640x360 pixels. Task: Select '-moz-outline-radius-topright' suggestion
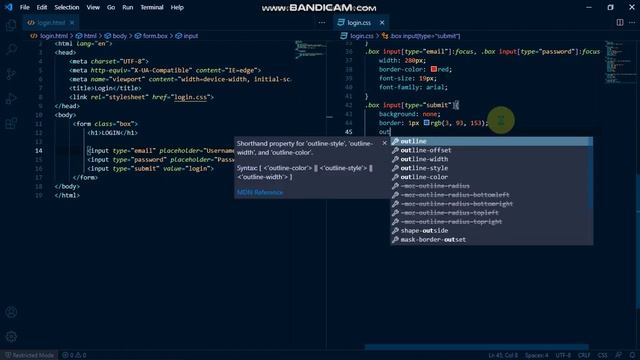(491, 222)
